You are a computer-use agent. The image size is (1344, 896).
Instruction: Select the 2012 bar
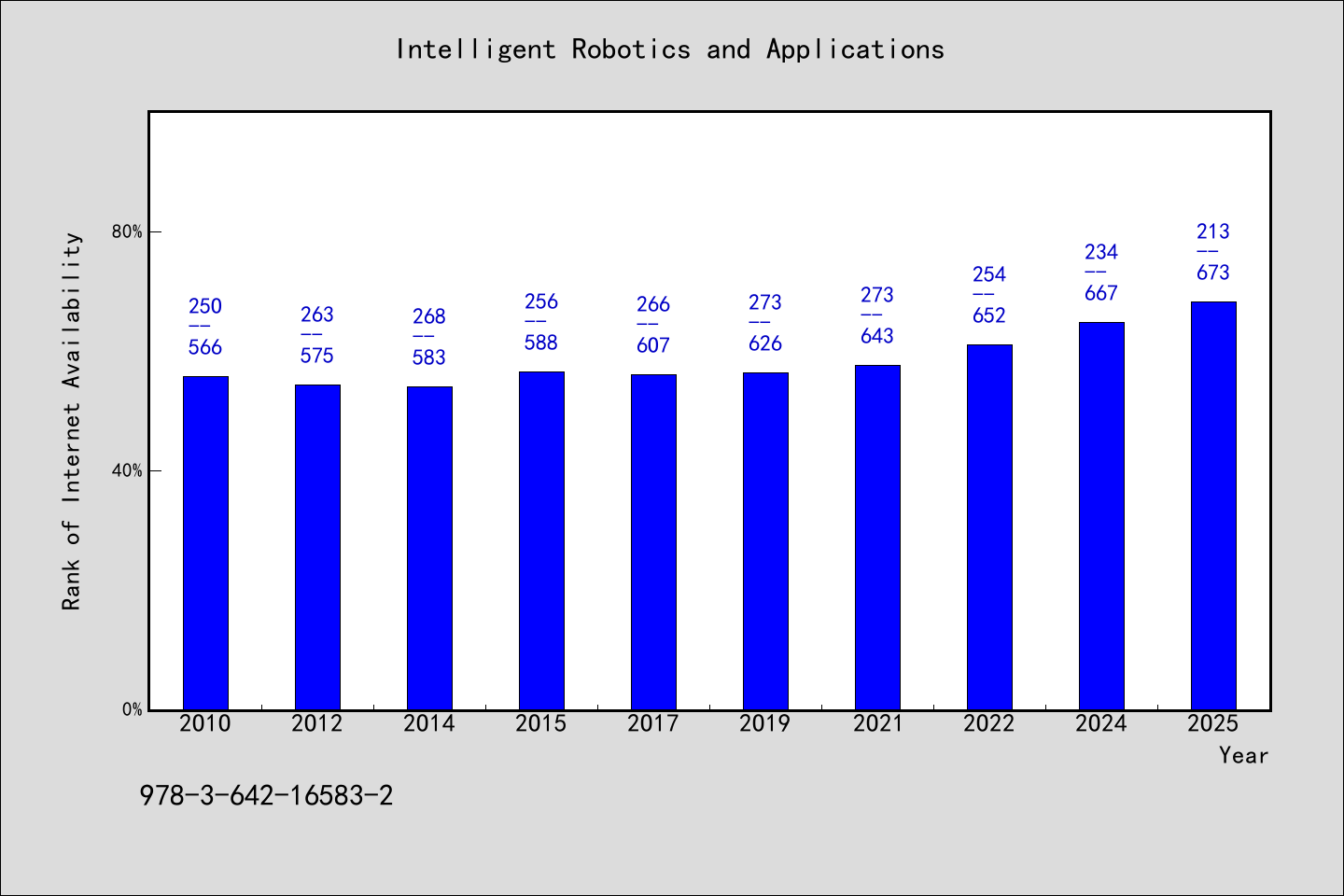pos(317,547)
